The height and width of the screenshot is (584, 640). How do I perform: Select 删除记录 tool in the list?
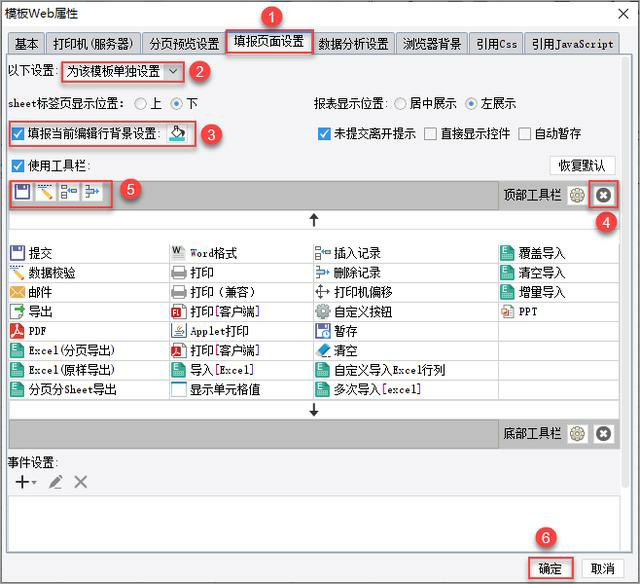point(347,273)
